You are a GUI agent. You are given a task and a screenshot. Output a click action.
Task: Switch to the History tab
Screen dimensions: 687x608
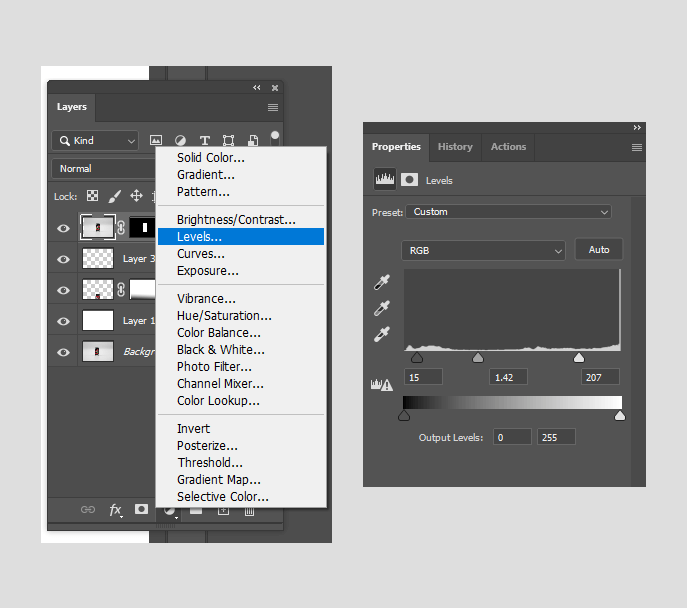455,147
